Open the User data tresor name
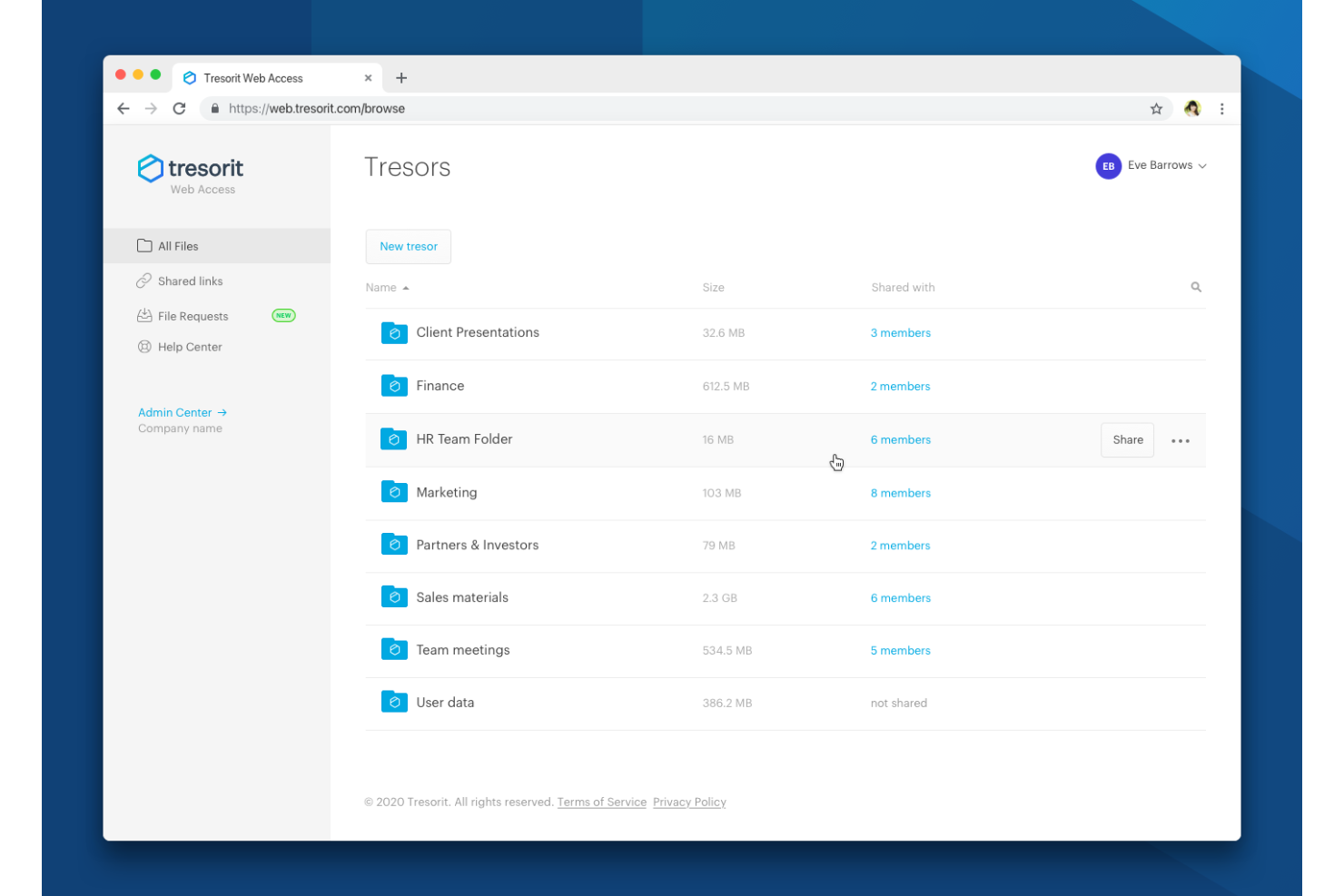Viewport: 1344px width, 896px height. pos(445,703)
